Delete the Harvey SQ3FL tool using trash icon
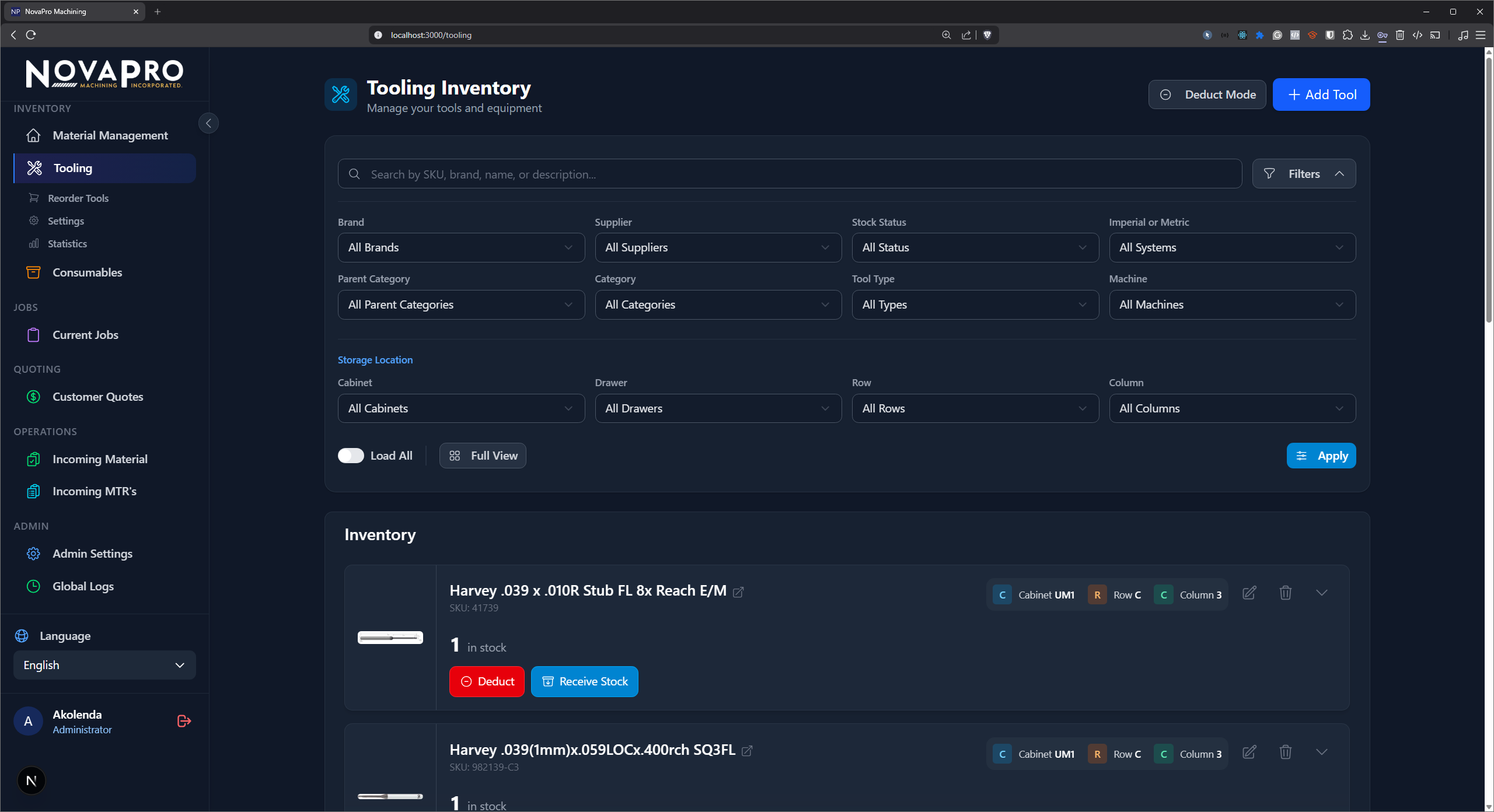1494x812 pixels. point(1286,752)
